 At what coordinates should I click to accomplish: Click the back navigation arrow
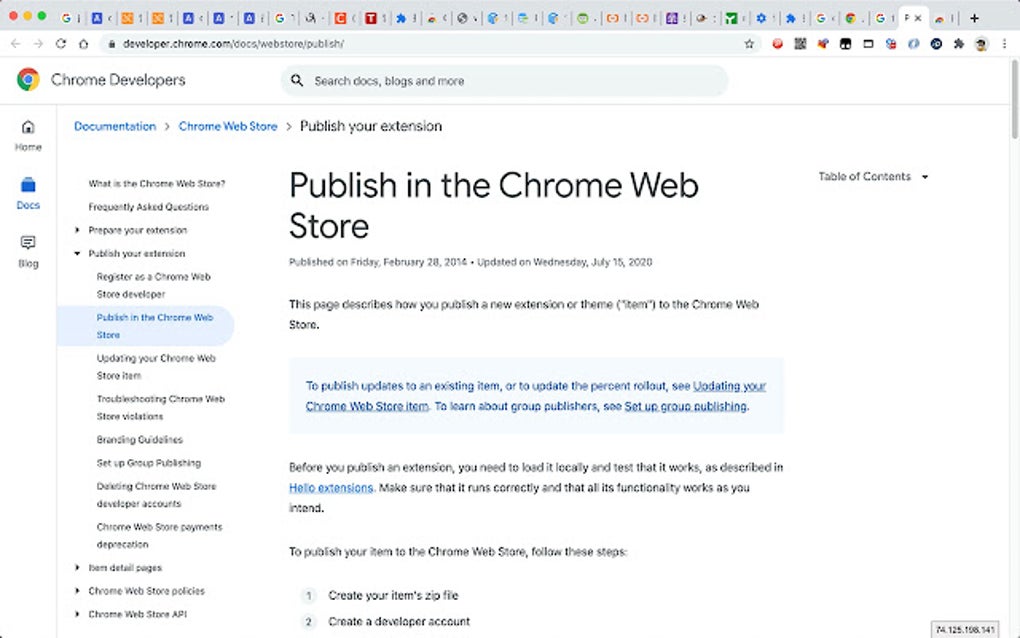pos(15,43)
